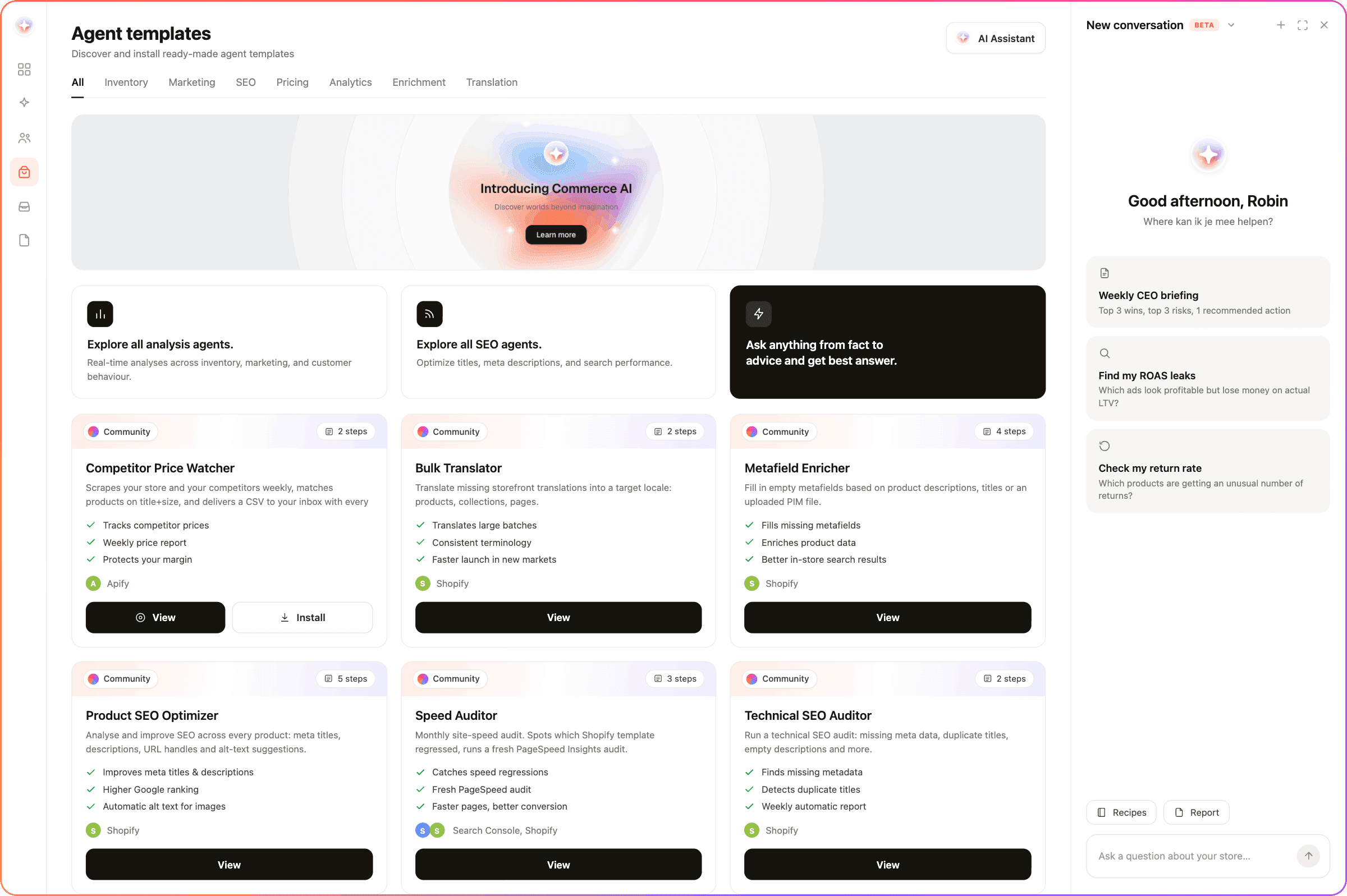Click the bar chart icon on analysis card

tap(100, 314)
